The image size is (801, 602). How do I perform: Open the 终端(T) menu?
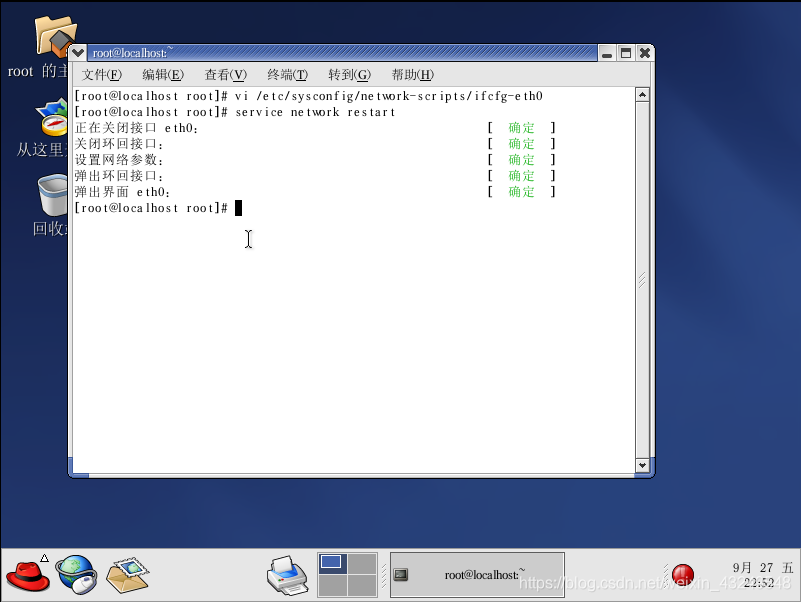click(x=288, y=75)
